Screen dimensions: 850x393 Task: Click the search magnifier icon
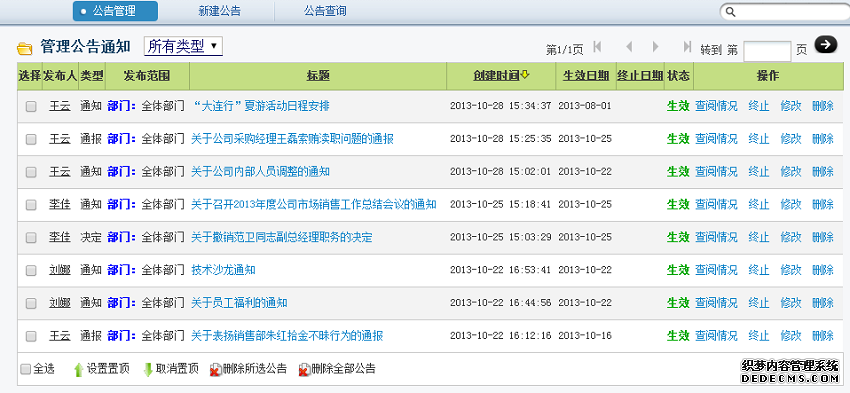point(731,11)
